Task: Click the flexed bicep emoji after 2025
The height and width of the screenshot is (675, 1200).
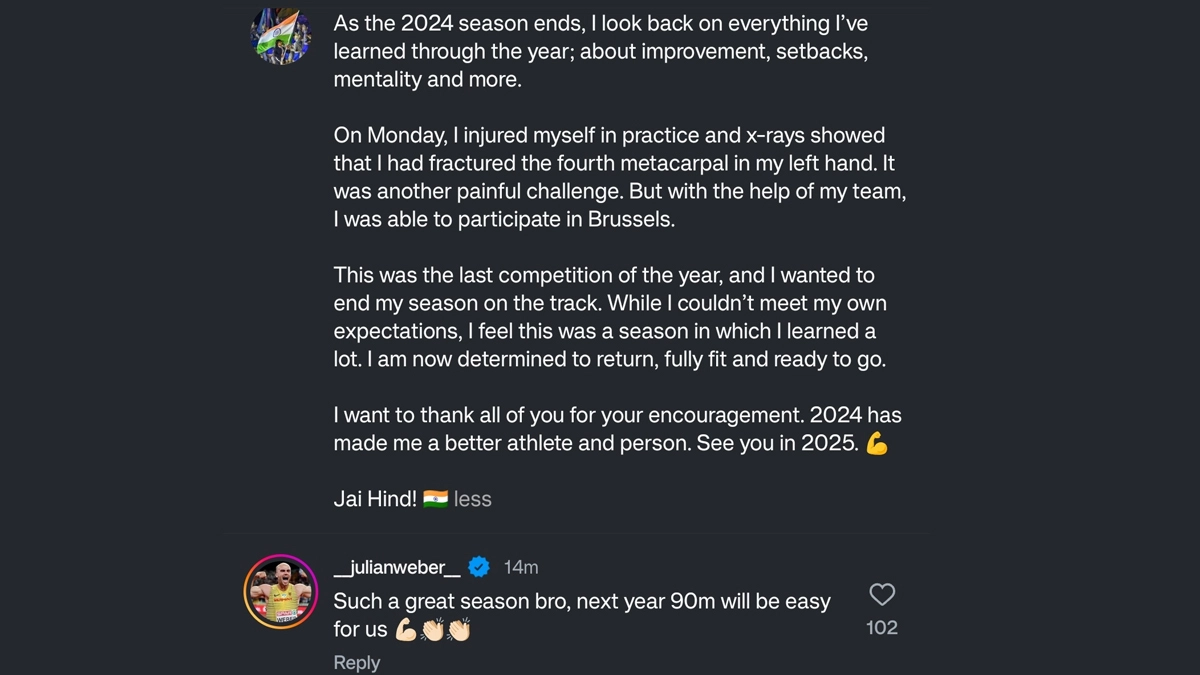Action: 877,444
